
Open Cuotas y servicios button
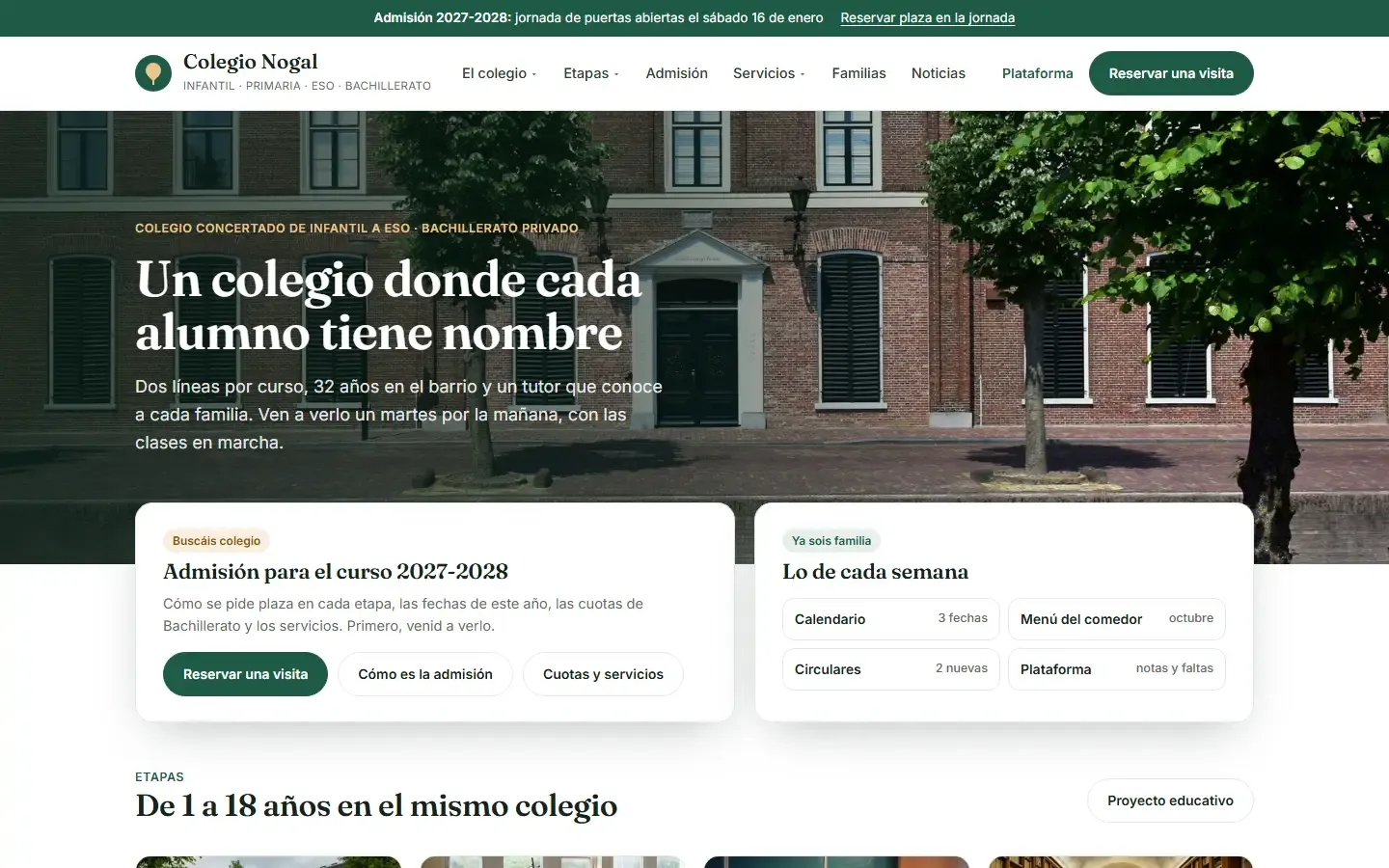click(603, 674)
